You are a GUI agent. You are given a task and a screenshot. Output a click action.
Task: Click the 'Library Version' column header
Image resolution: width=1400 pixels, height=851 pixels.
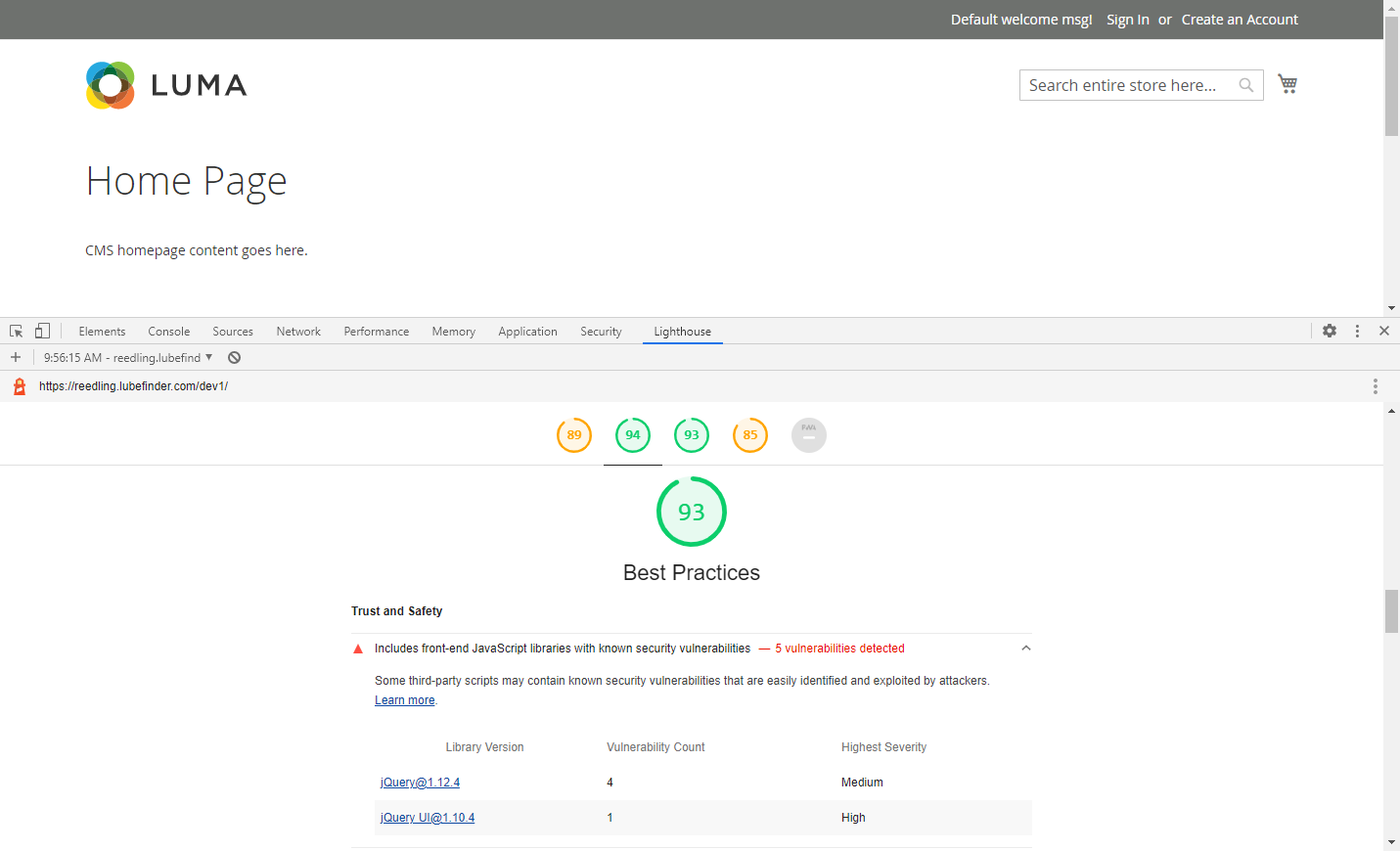(484, 747)
